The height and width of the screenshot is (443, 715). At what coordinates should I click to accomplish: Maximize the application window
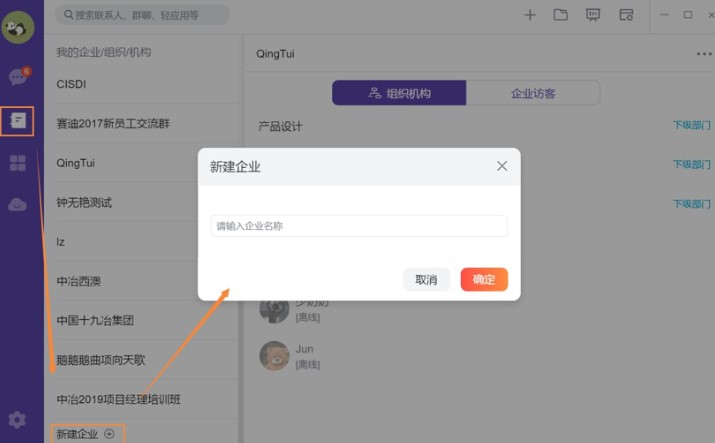click(688, 15)
